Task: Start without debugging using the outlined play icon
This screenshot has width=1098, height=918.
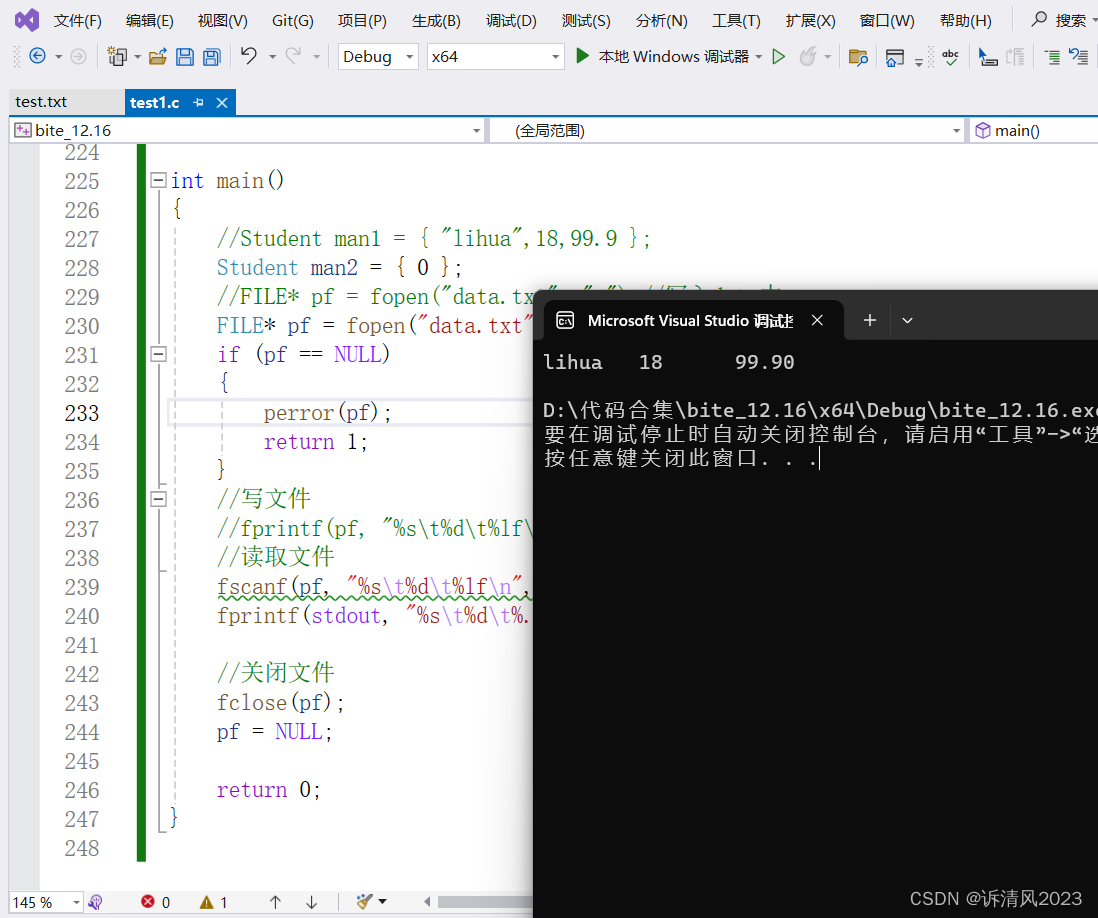Action: [x=778, y=56]
